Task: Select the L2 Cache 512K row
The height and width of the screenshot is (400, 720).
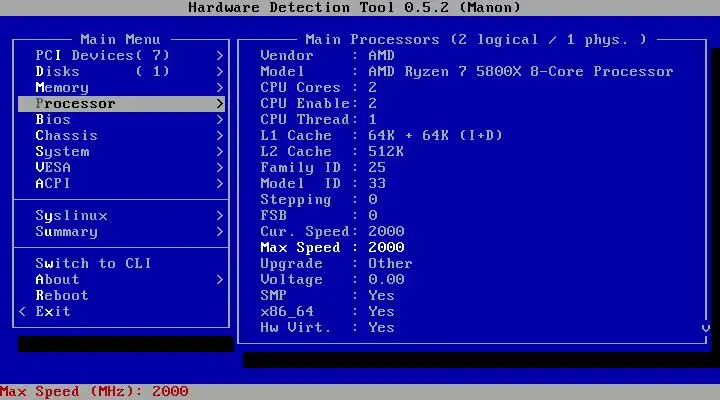Action: 332,152
